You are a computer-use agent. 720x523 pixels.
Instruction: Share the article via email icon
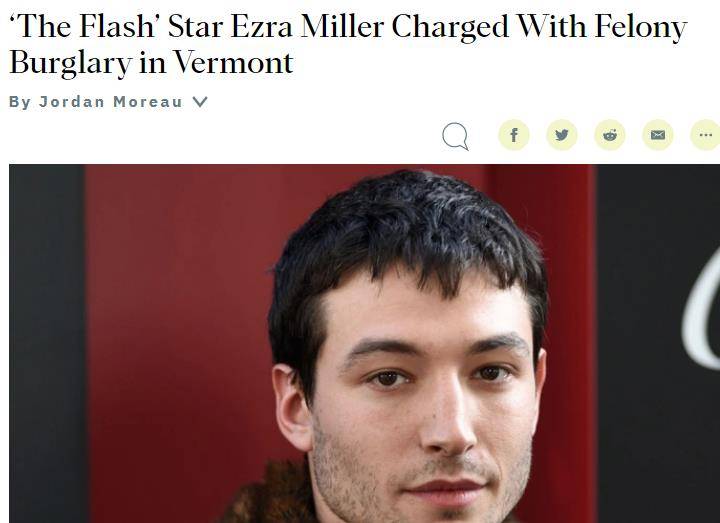[x=658, y=135]
